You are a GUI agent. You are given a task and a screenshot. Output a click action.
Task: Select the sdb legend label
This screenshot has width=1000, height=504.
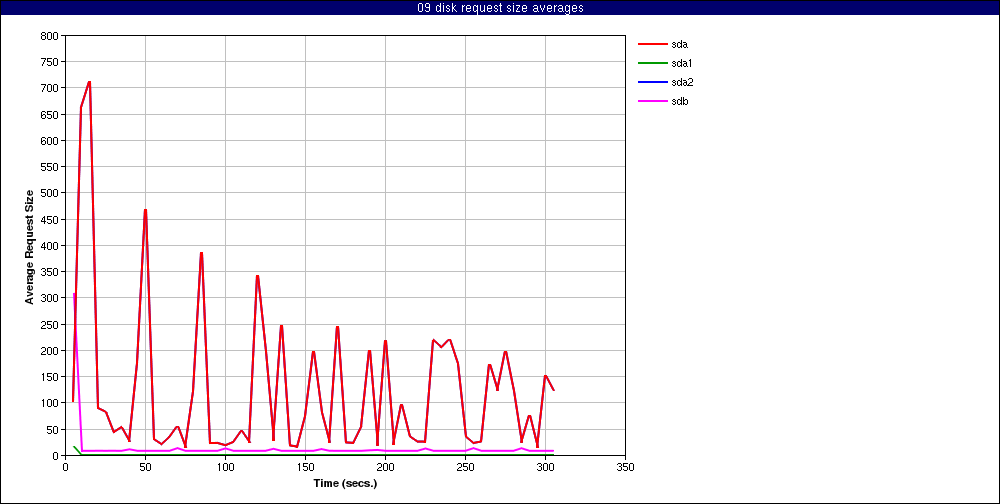[679, 101]
